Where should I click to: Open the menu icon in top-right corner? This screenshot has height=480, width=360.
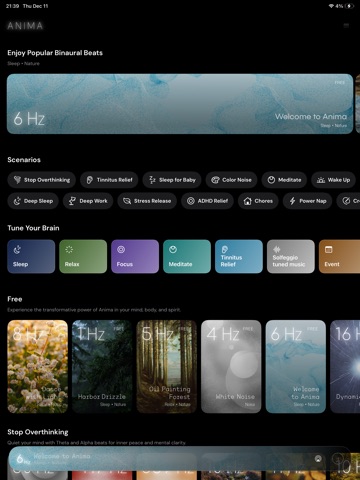(346, 25)
